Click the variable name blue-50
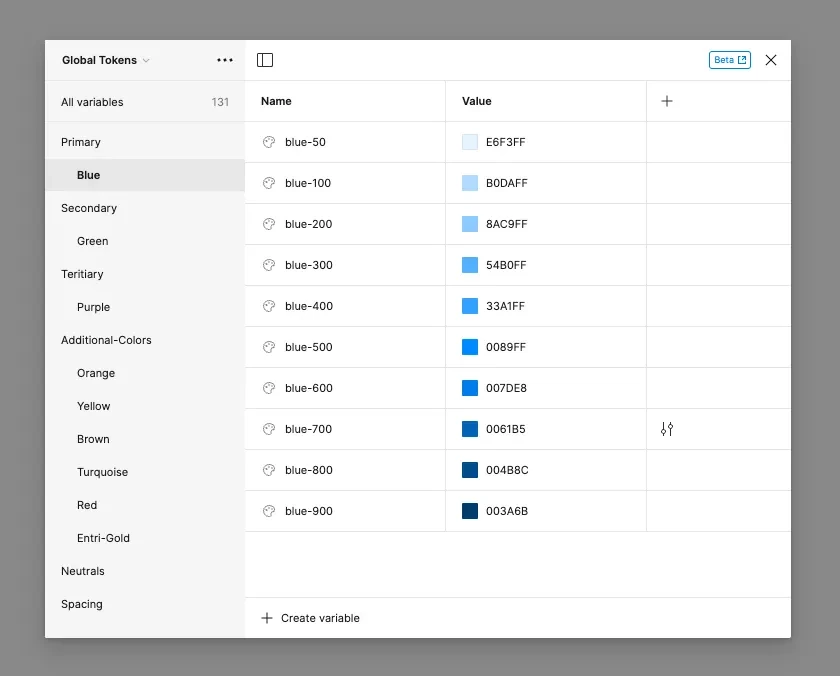 point(305,142)
